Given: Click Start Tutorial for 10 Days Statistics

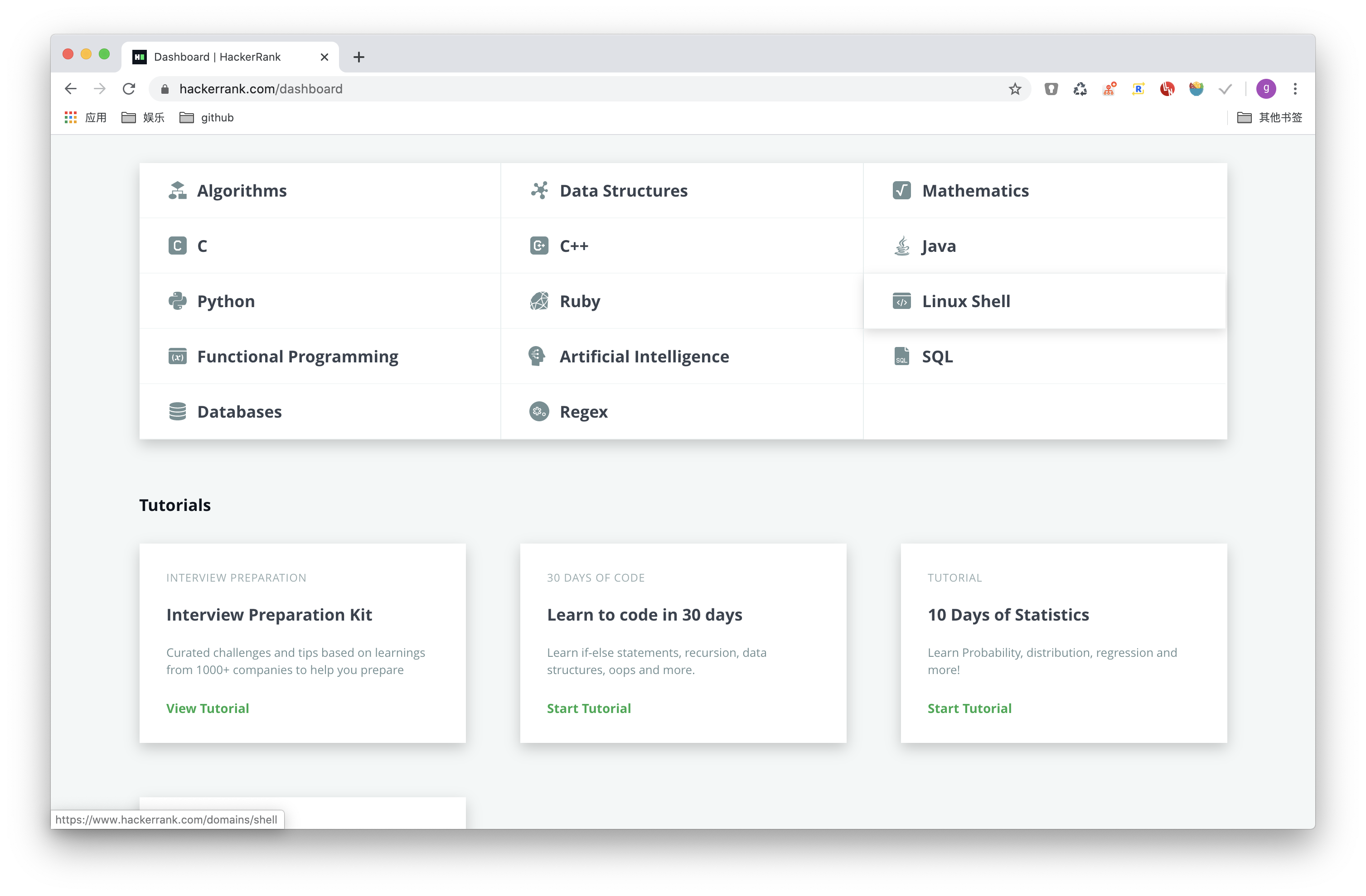Looking at the screenshot, I should (x=969, y=708).
